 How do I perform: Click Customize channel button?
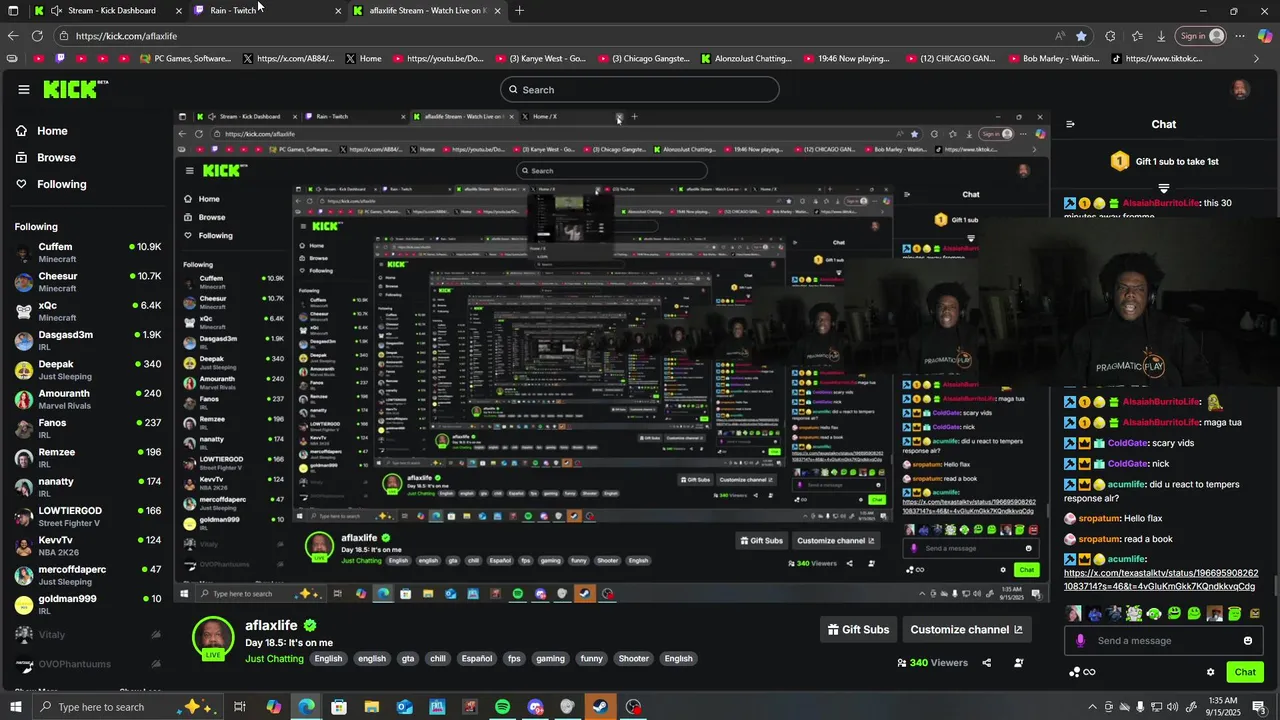pos(966,629)
